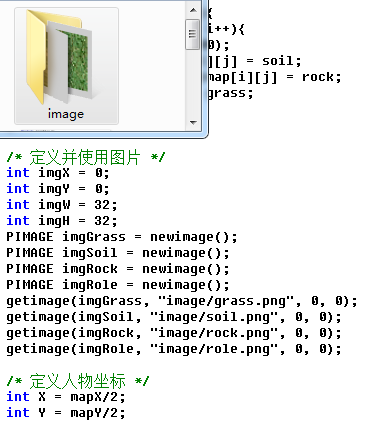Click the soil assignment code line
375x435 pixels.
pos(255,61)
